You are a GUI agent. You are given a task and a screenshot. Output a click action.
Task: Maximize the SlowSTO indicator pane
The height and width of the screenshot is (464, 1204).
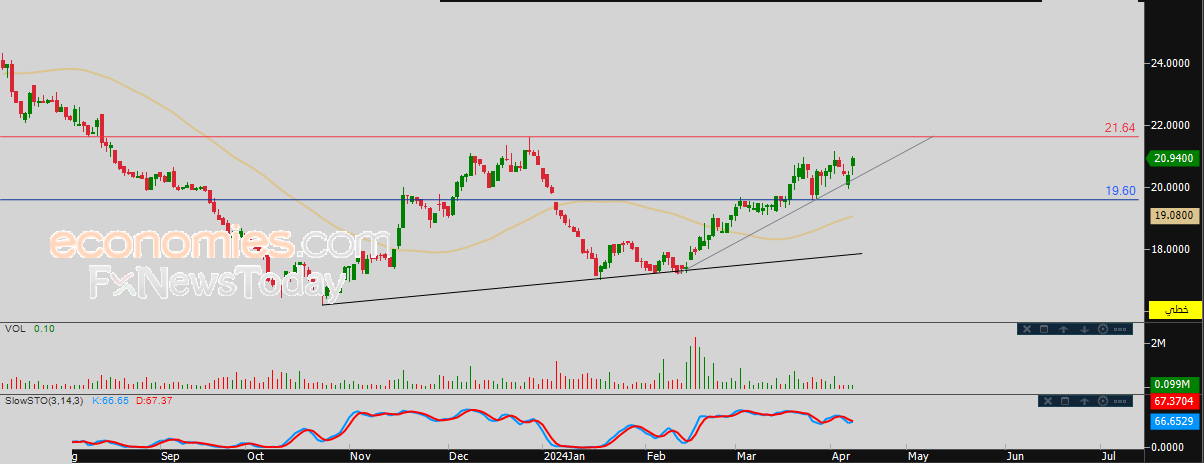click(1065, 401)
